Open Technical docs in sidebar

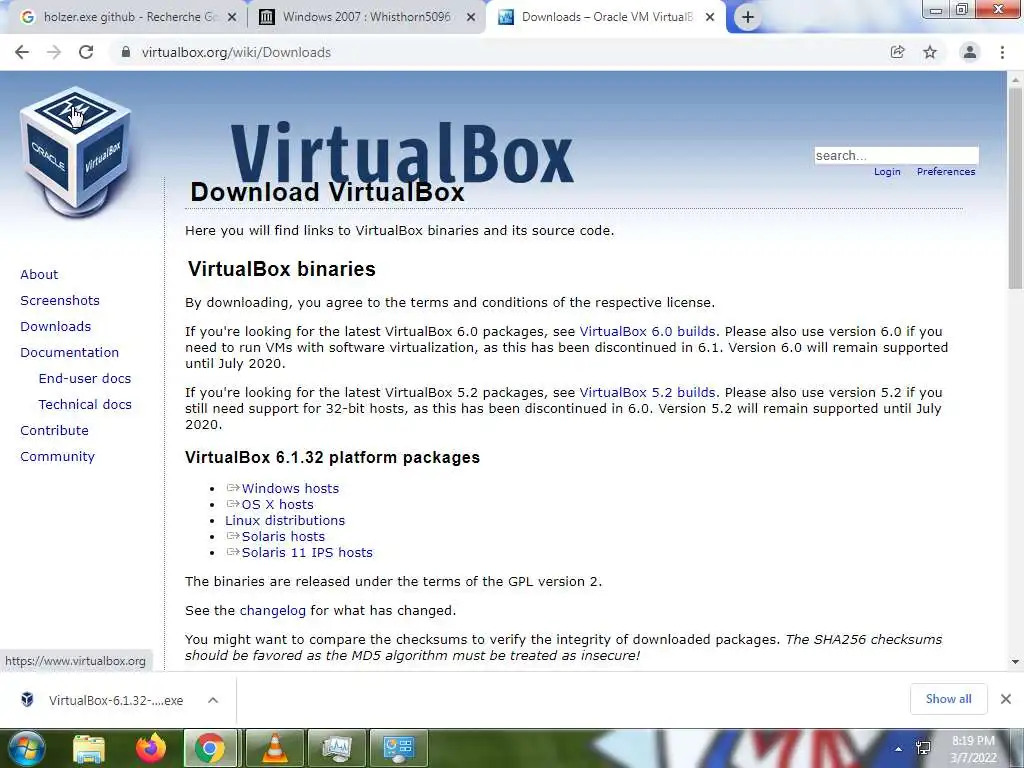click(85, 405)
